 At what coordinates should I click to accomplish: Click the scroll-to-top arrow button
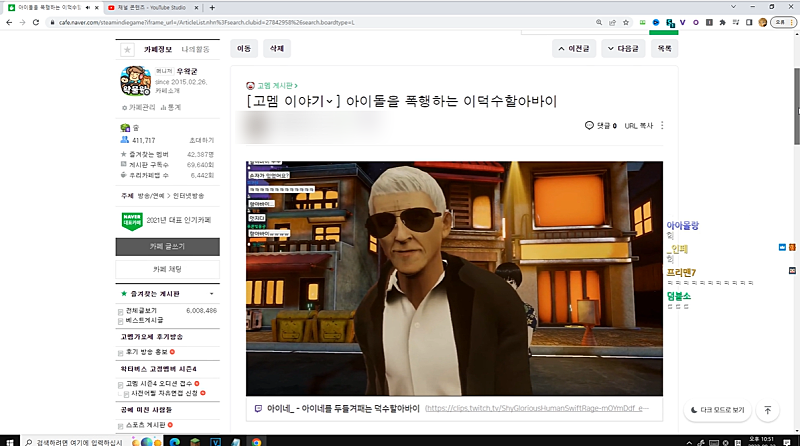767,410
